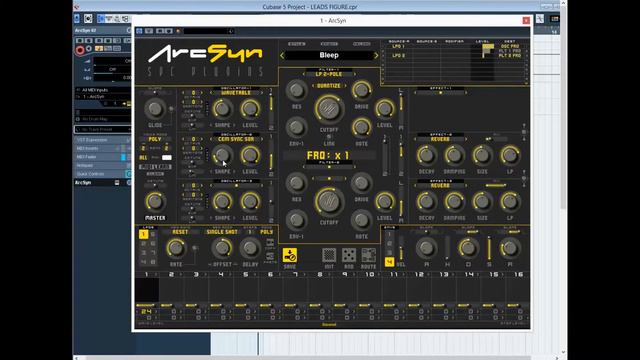The image size is (640, 360).
Task: Open the Quick Controls inspector section
Action: (x=102, y=174)
